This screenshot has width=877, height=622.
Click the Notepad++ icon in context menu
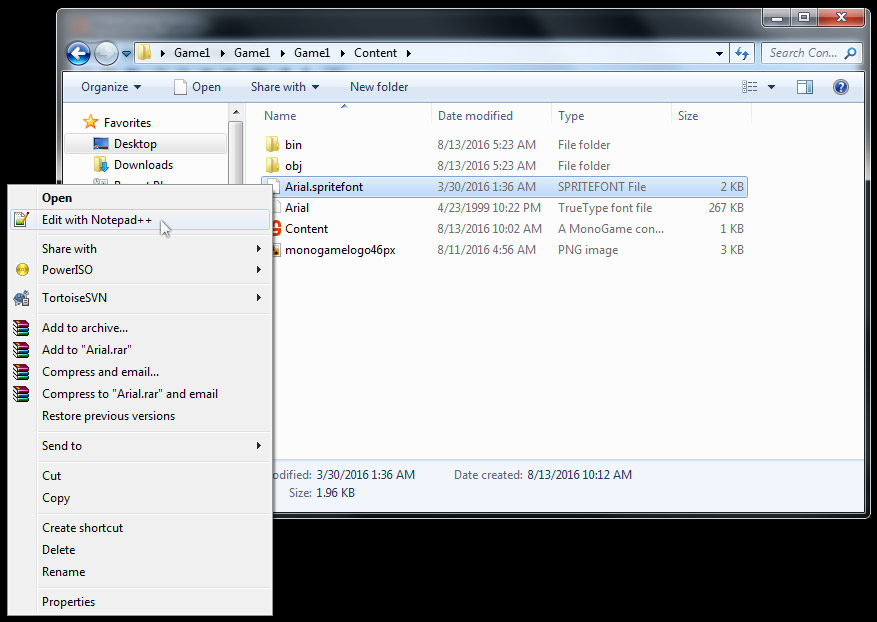21,220
